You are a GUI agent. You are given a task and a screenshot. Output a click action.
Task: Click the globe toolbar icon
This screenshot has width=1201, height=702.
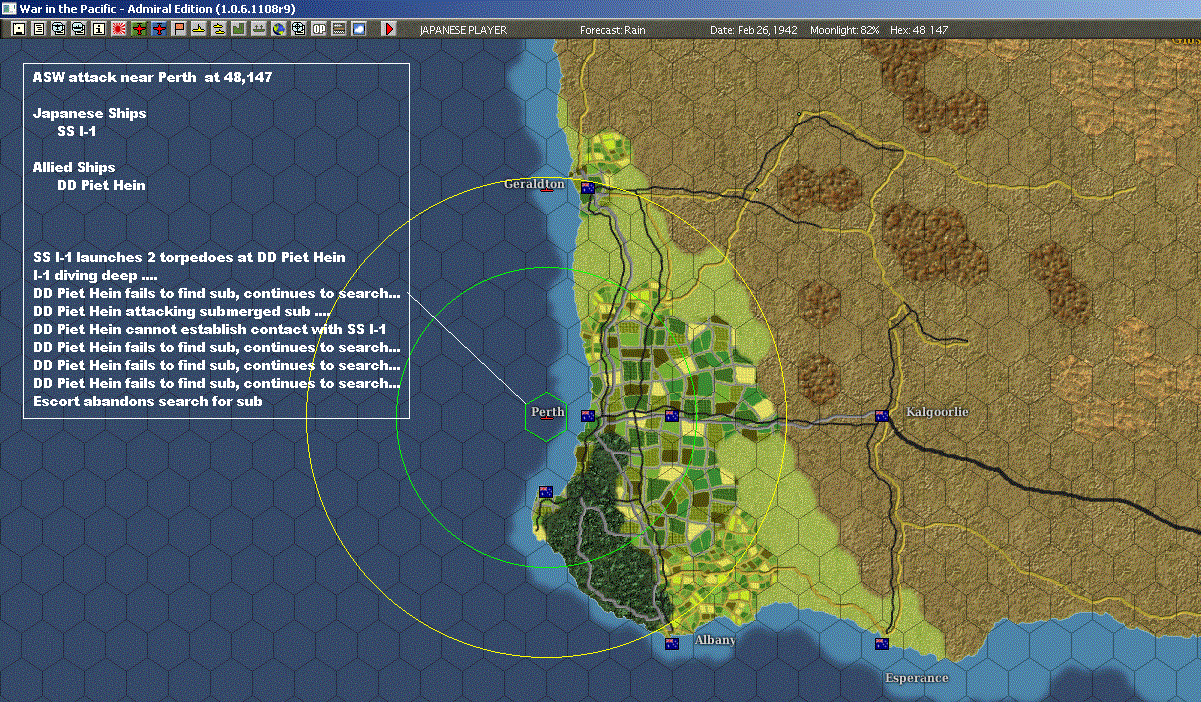[x=278, y=29]
